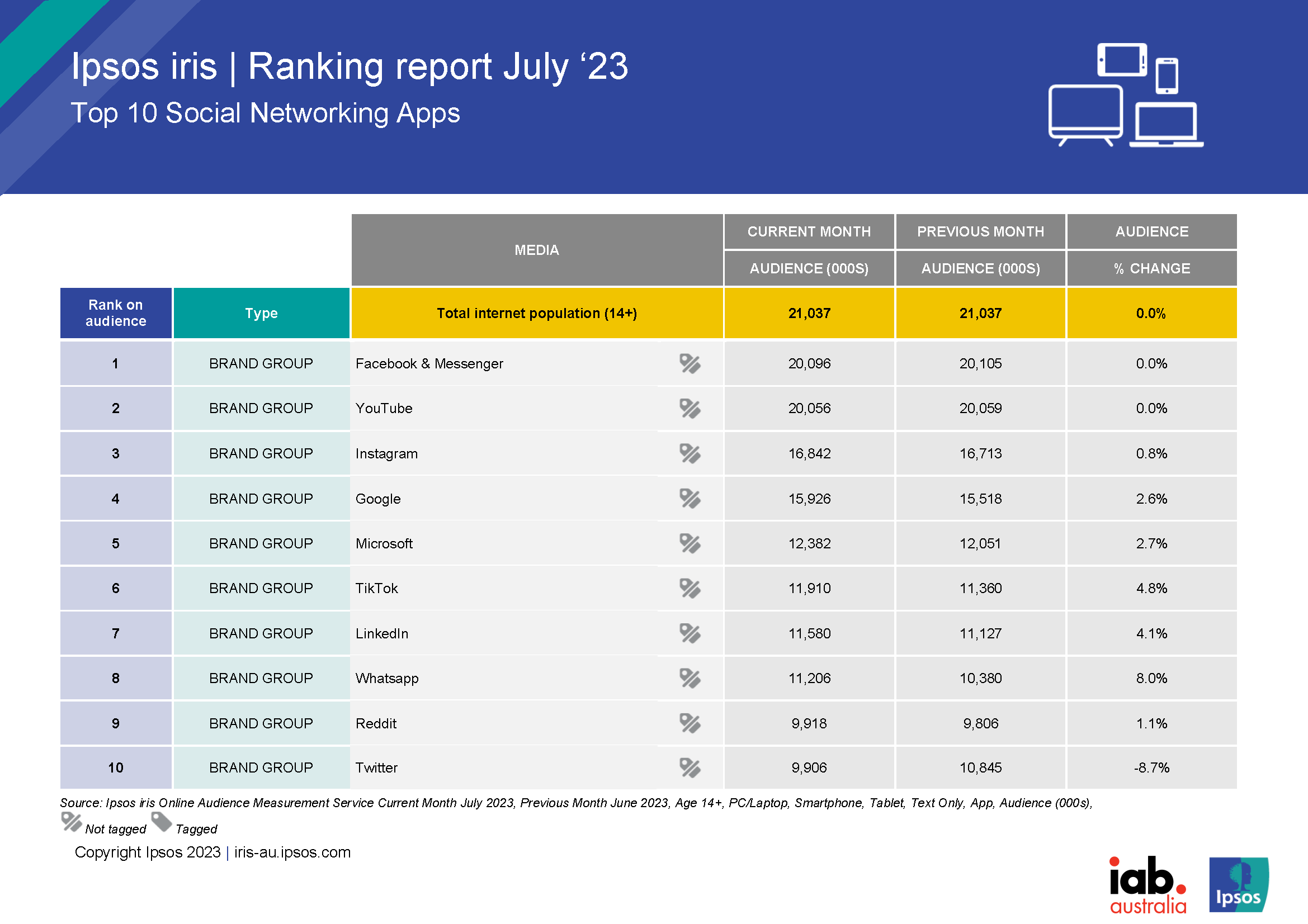The image size is (1308, 924).
Task: Click the Copyright Ipsos 2023 text
Action: click(x=148, y=852)
